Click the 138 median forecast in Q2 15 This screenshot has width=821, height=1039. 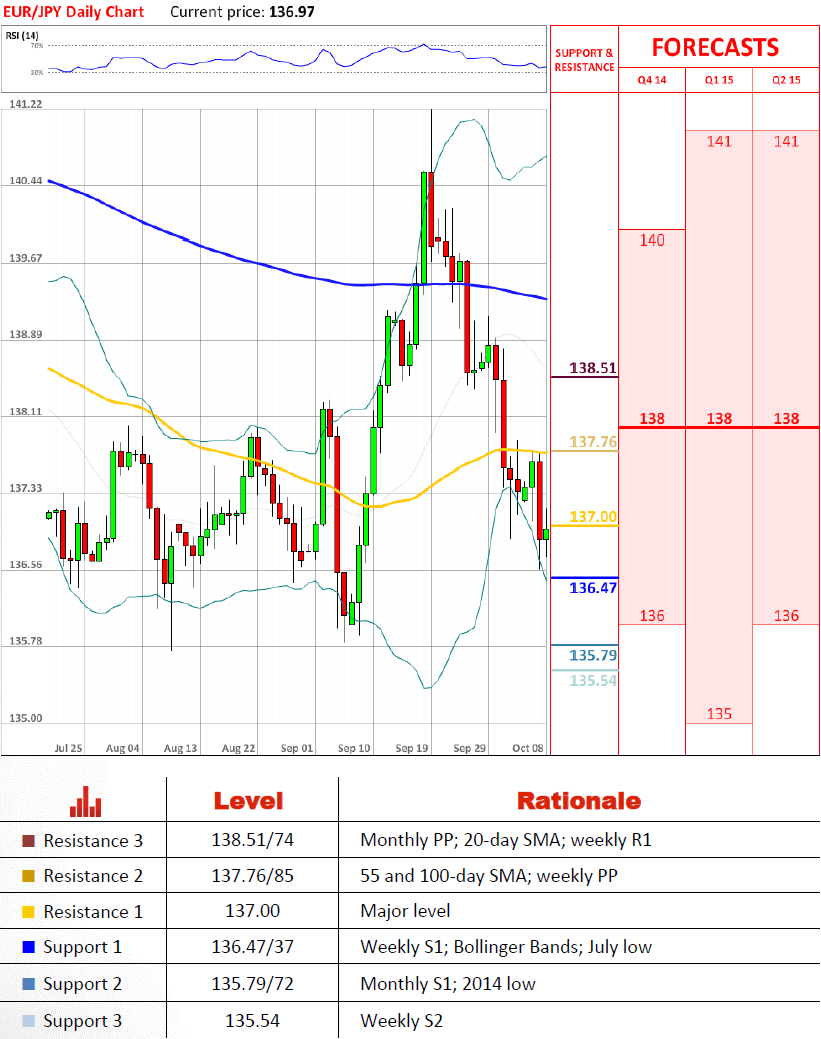click(x=787, y=419)
